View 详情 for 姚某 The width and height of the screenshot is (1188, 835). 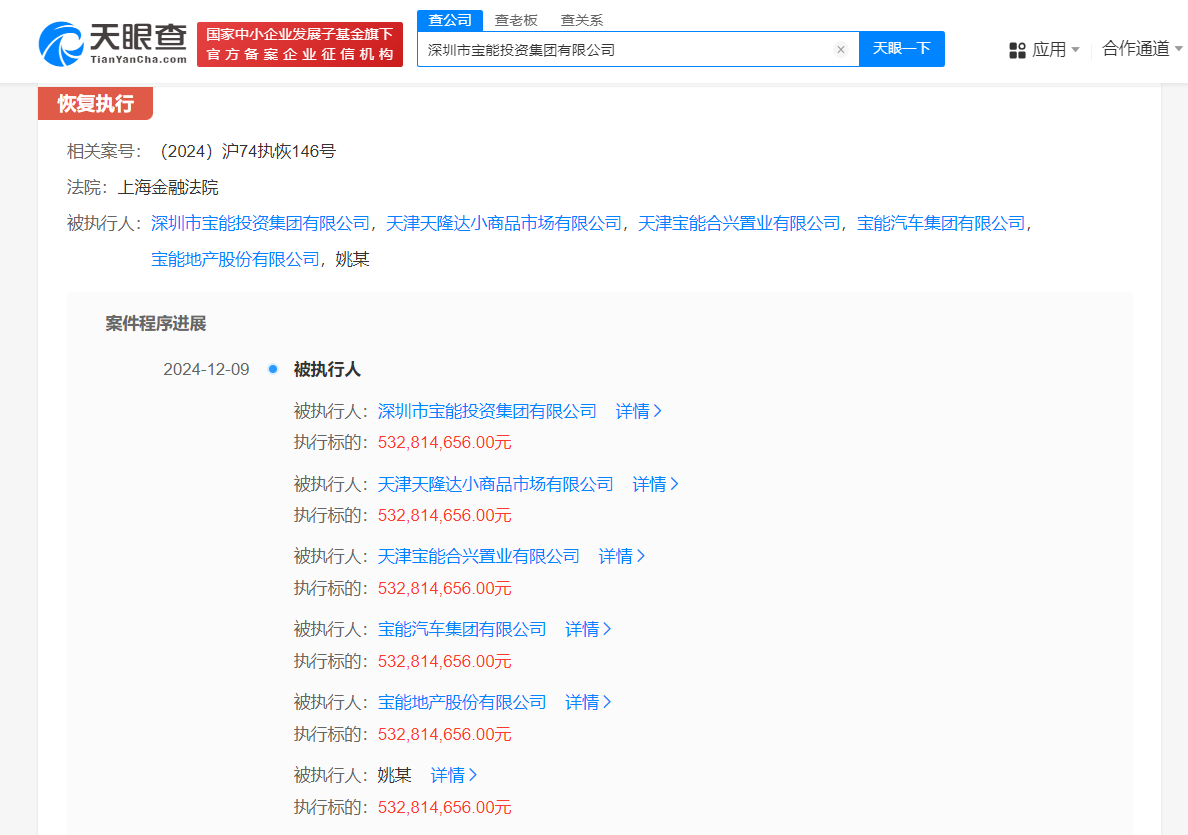point(453,775)
